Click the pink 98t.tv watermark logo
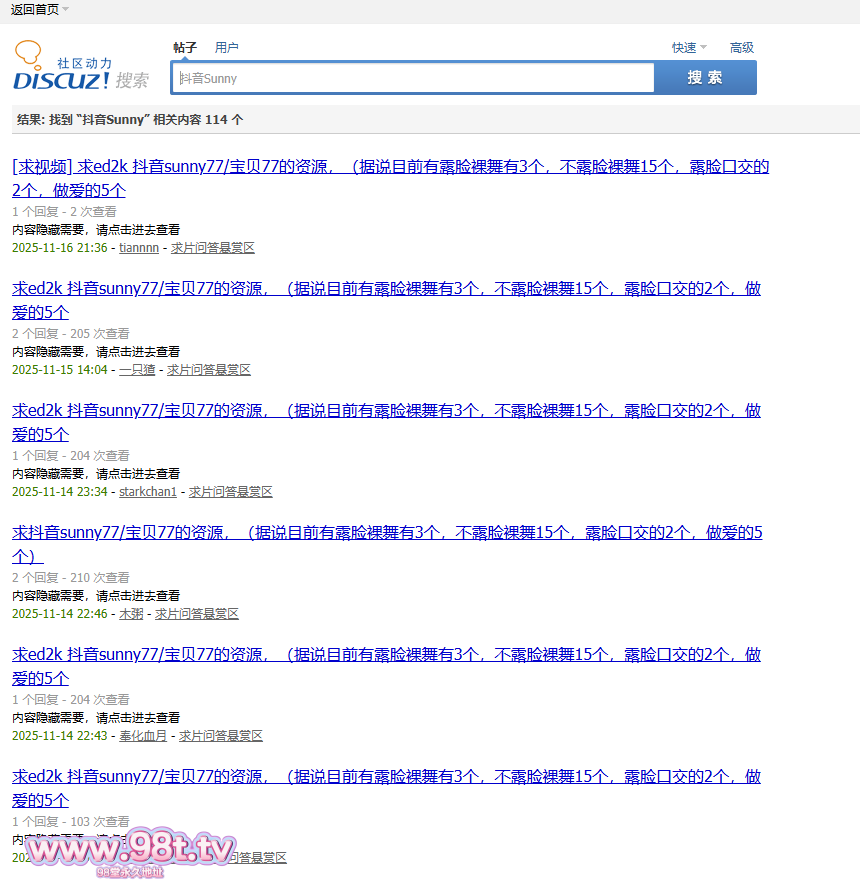This screenshot has width=860, height=887. coord(130,852)
